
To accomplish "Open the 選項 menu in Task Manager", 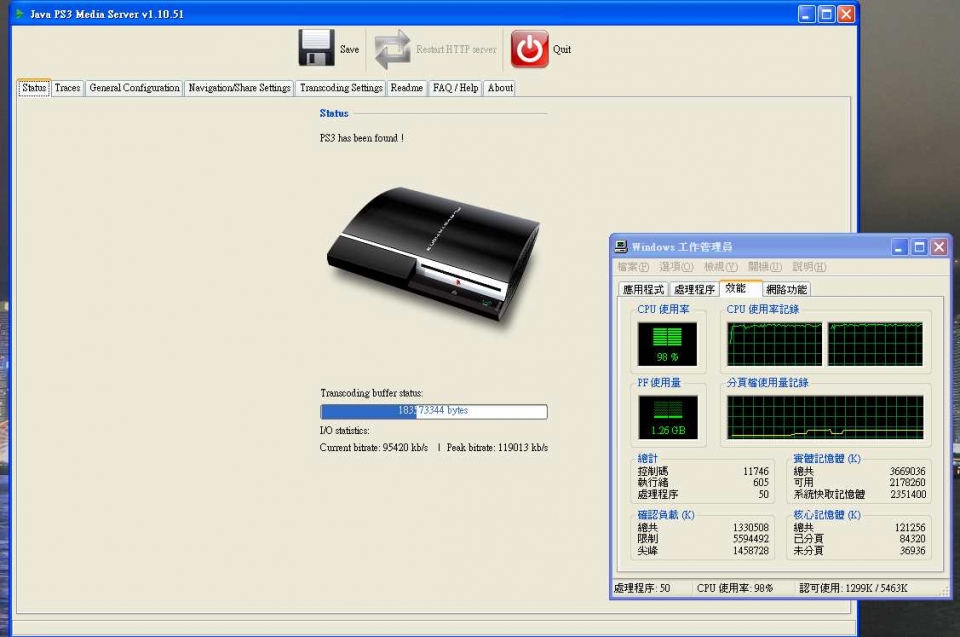I will pyautogui.click(x=675, y=267).
